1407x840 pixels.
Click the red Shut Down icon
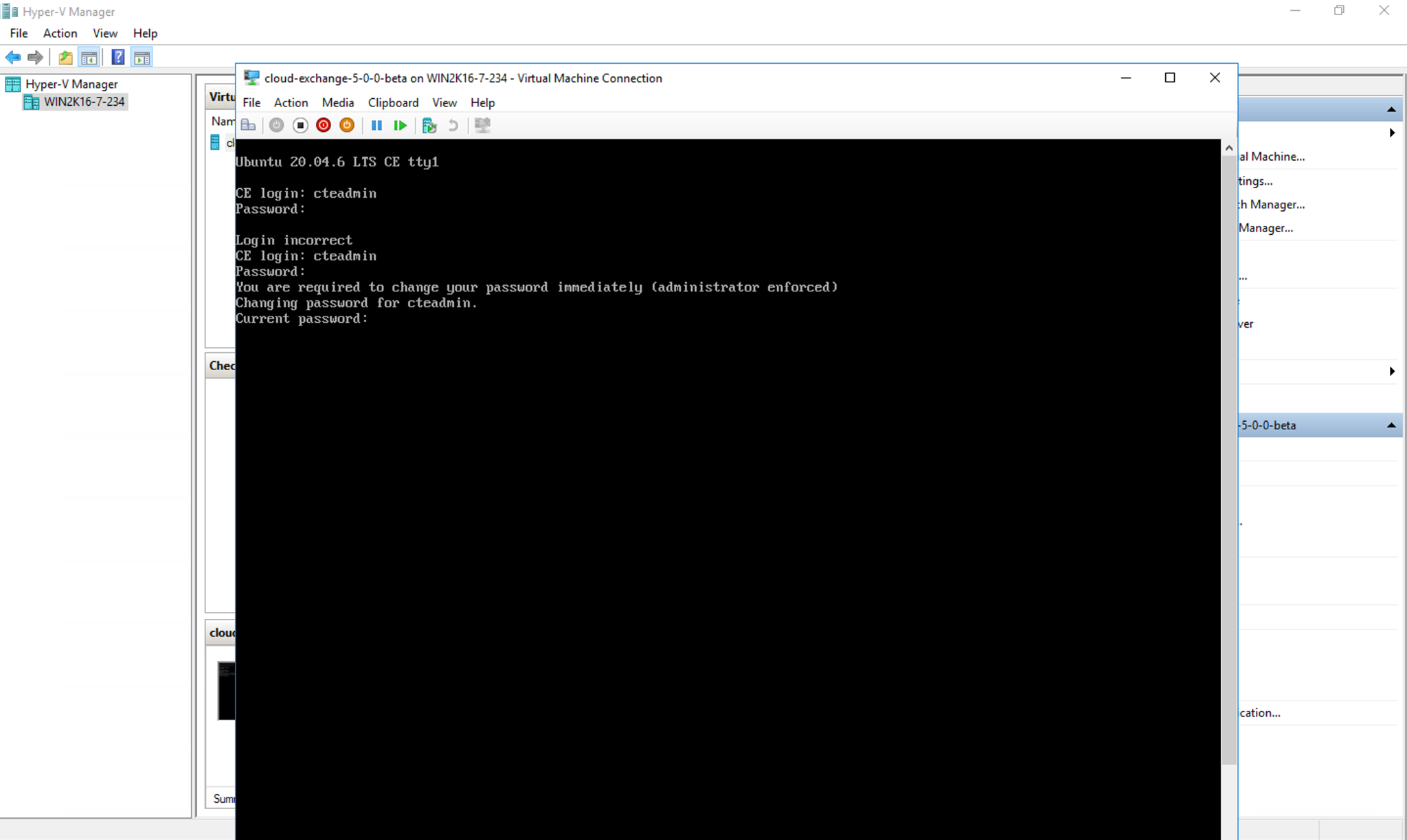pyautogui.click(x=324, y=125)
